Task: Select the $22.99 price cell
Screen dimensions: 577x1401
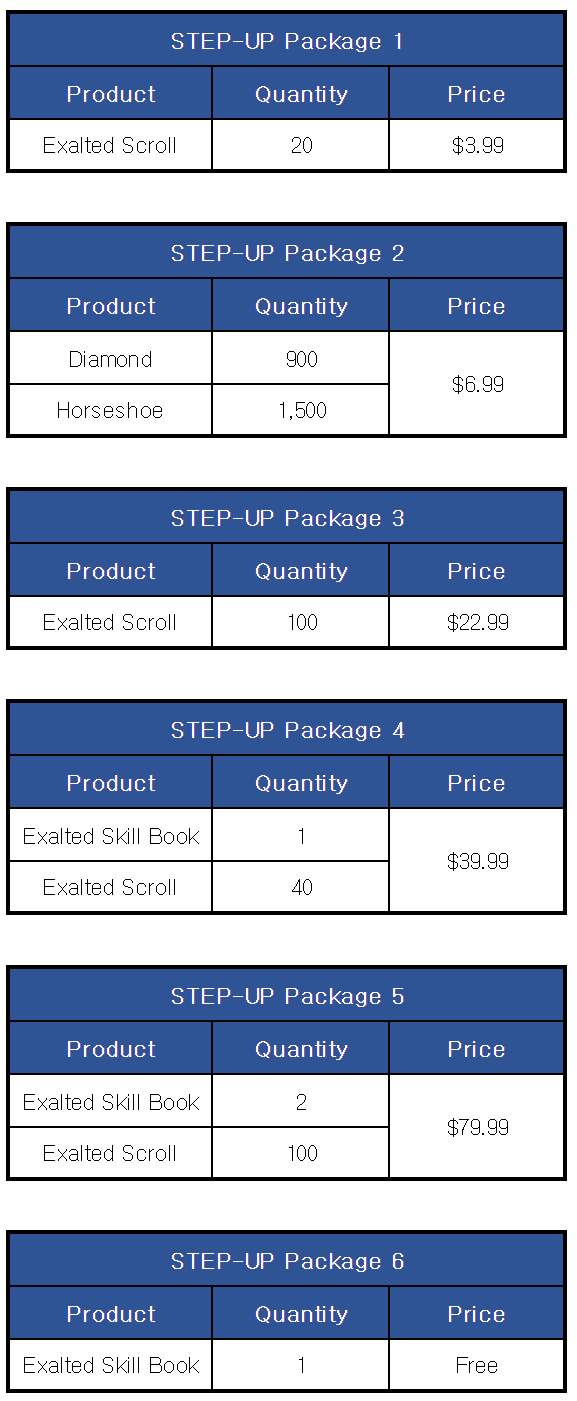Action: click(477, 622)
